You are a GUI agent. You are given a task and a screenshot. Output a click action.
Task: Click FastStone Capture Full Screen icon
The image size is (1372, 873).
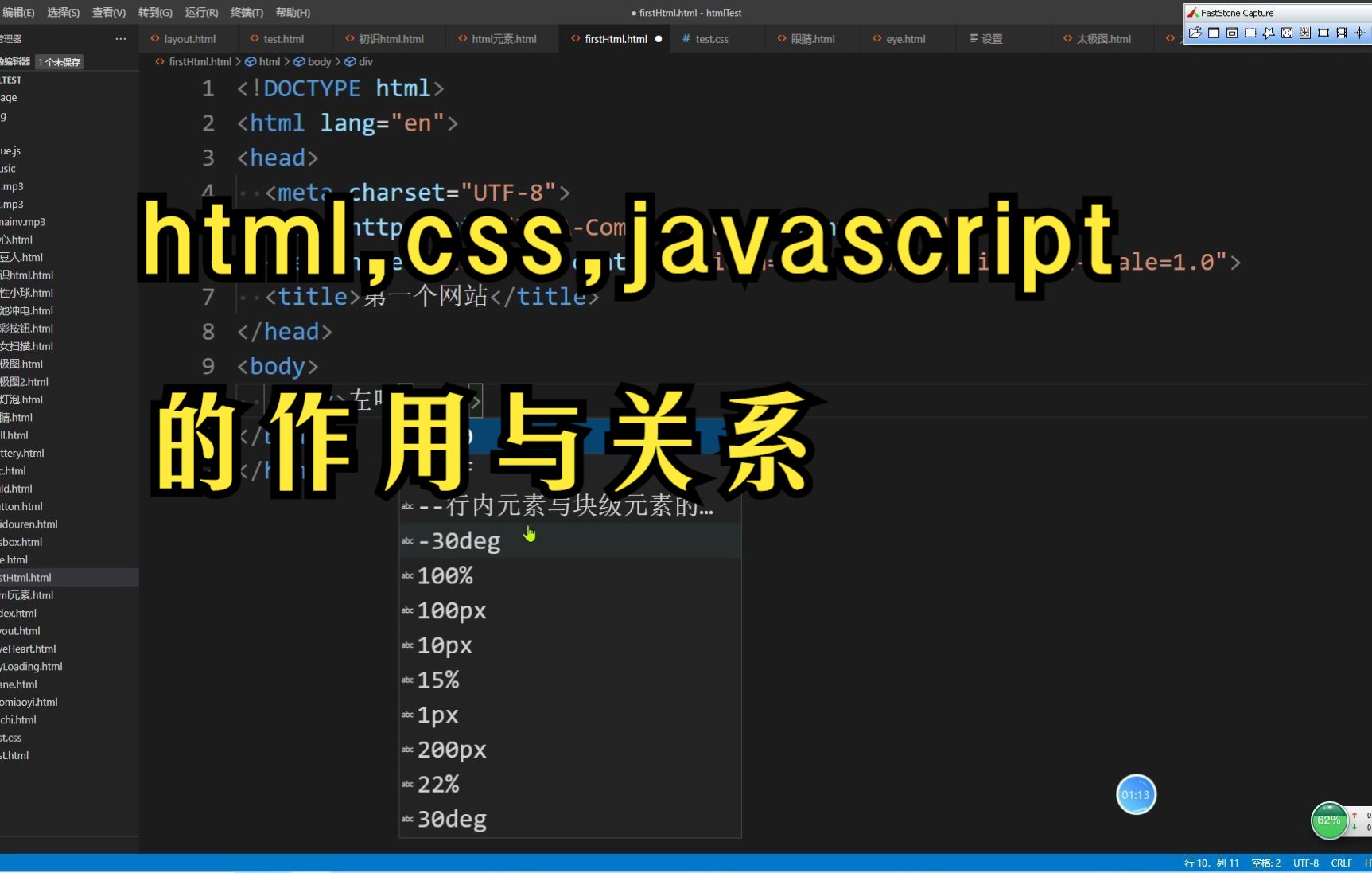[1287, 33]
